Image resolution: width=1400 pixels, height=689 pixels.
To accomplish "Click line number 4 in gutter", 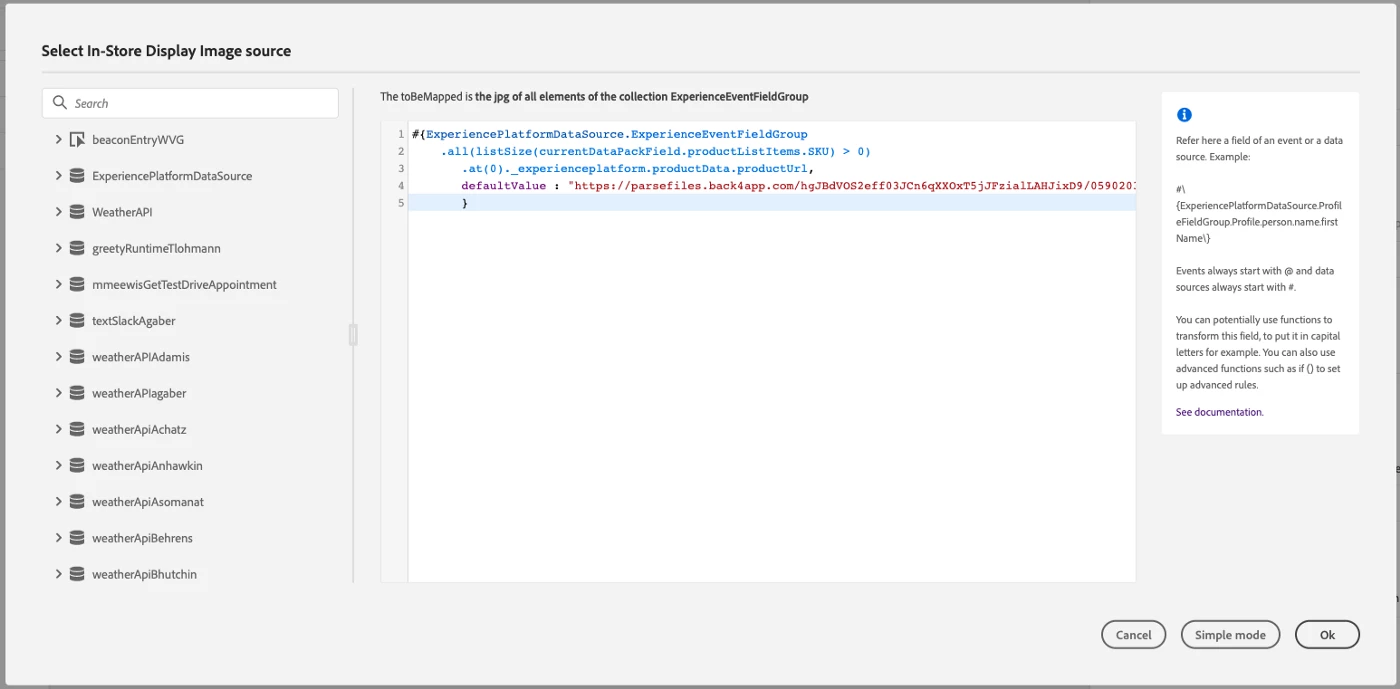I will pyautogui.click(x=401, y=186).
